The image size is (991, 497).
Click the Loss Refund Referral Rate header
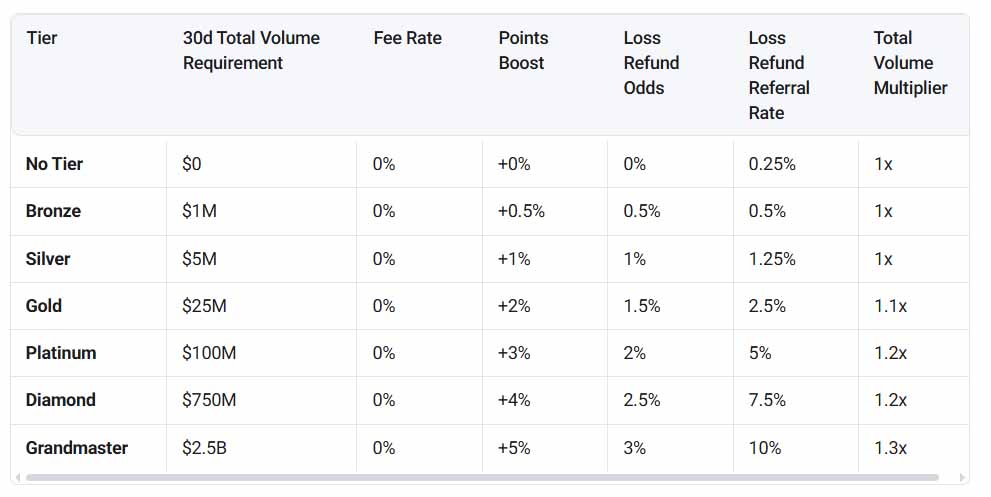779,75
